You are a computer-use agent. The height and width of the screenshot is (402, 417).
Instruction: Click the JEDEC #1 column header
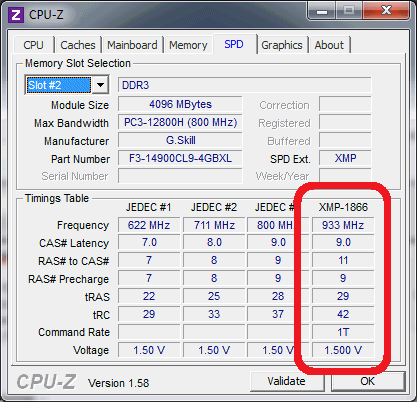click(149, 207)
